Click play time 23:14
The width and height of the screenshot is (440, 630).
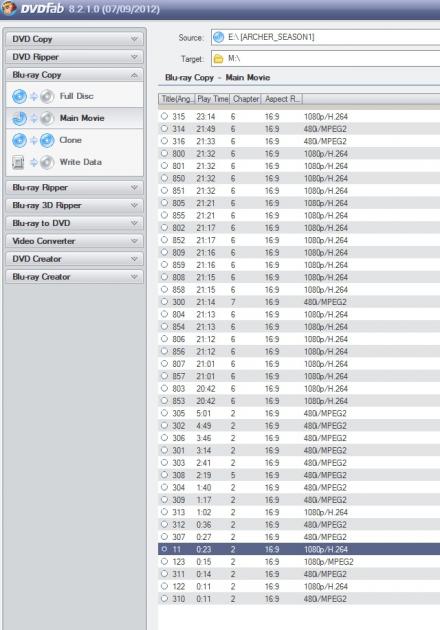[x=206, y=117]
